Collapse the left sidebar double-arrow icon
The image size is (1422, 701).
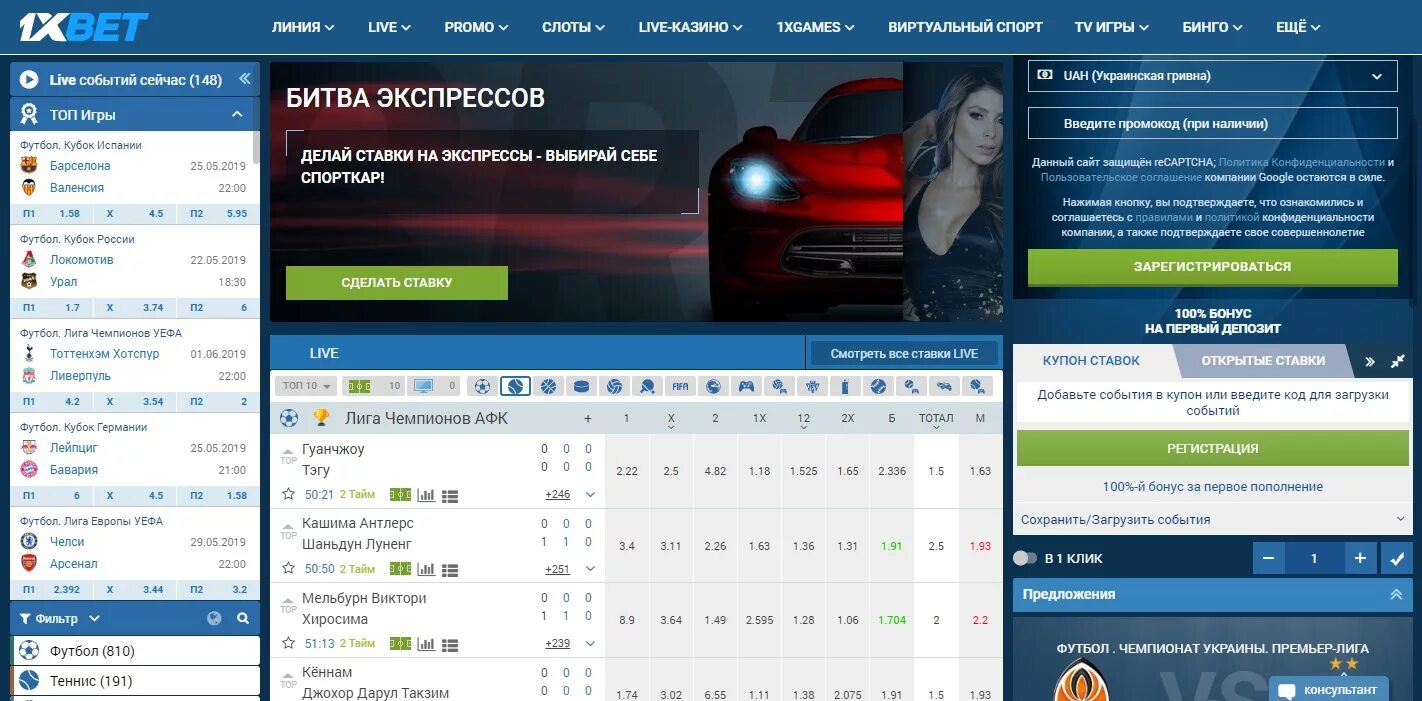pyautogui.click(x=245, y=79)
